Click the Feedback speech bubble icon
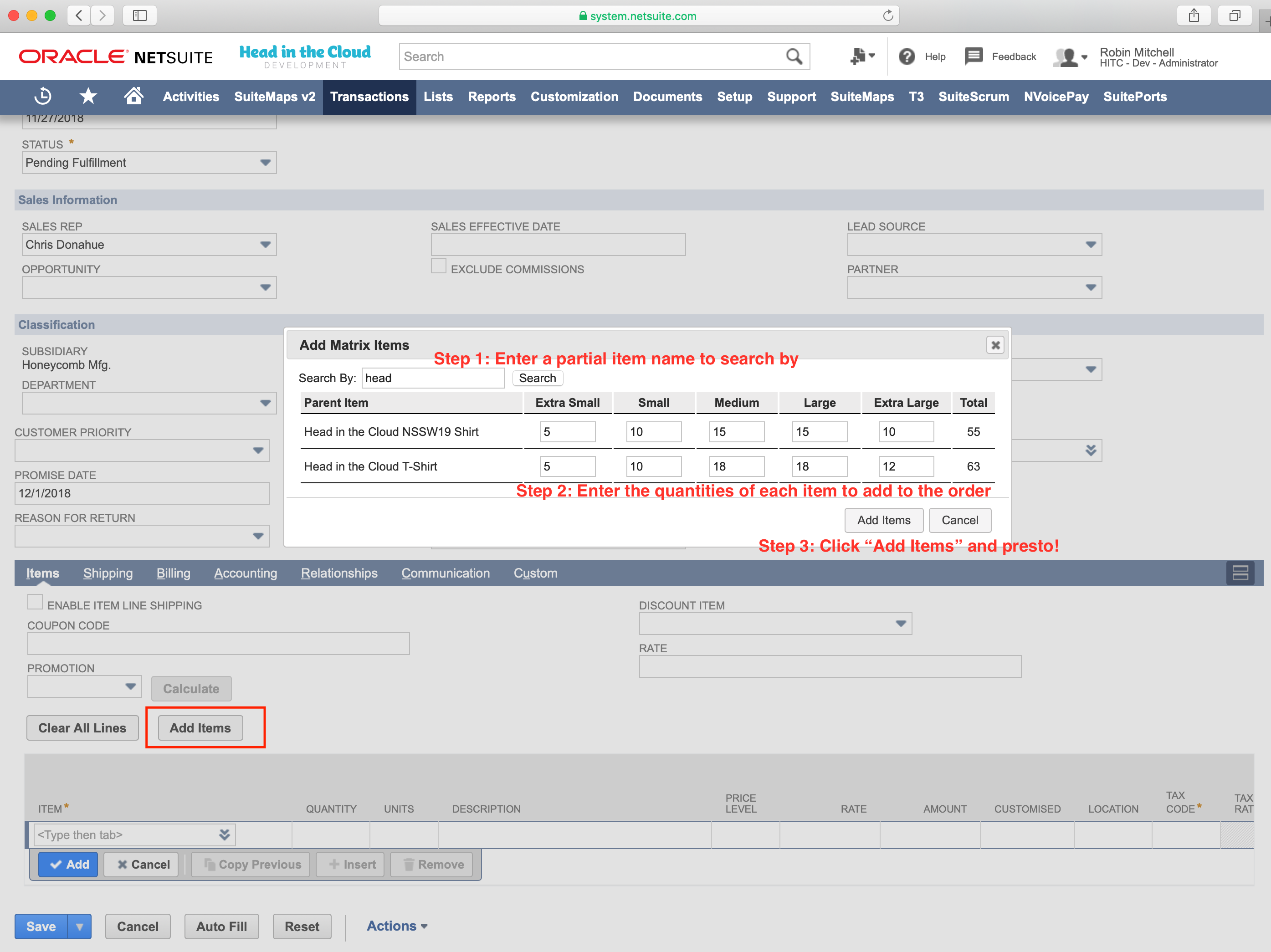 point(974,56)
